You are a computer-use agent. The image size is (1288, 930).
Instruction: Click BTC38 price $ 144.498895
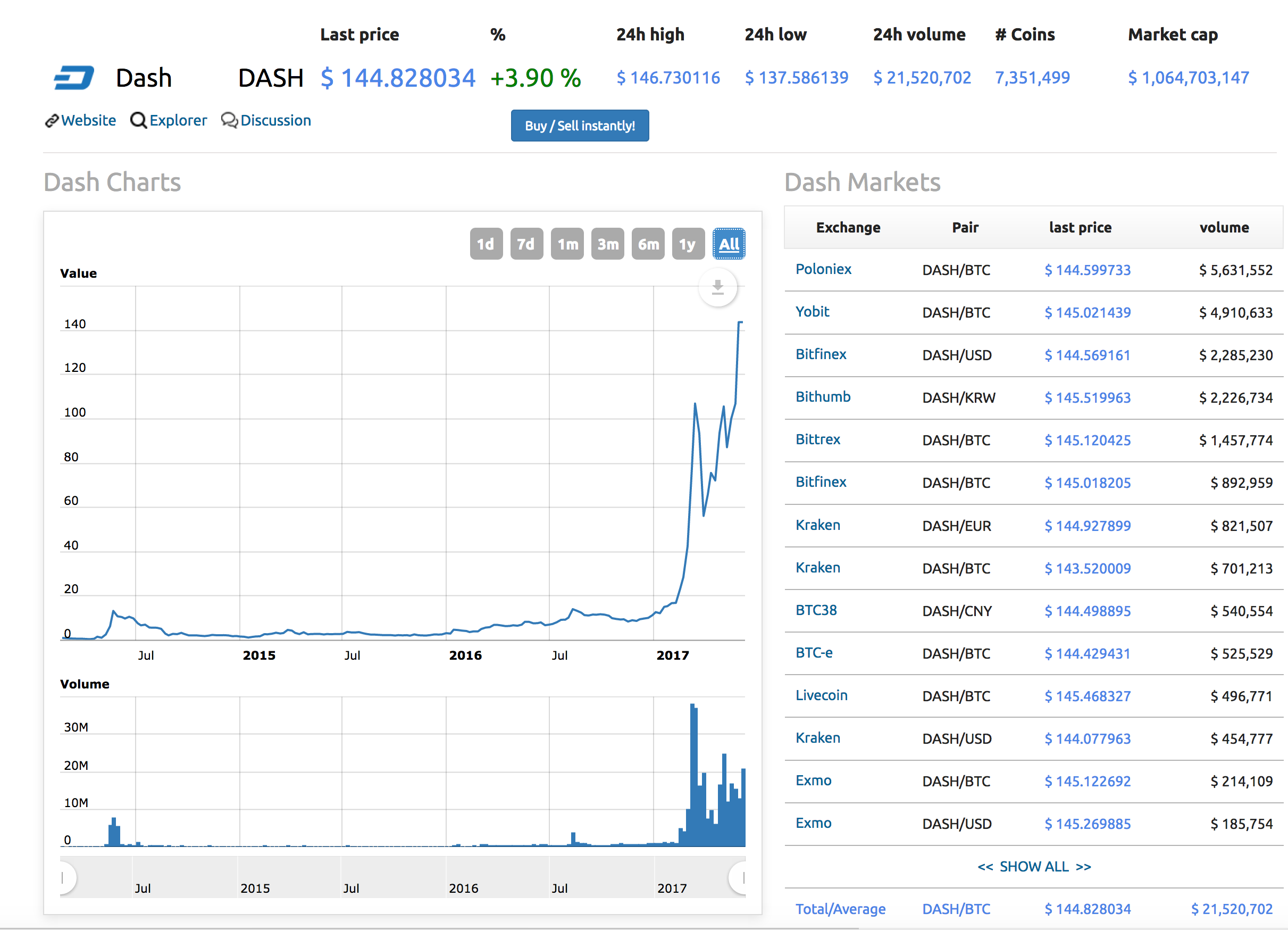1088,611
